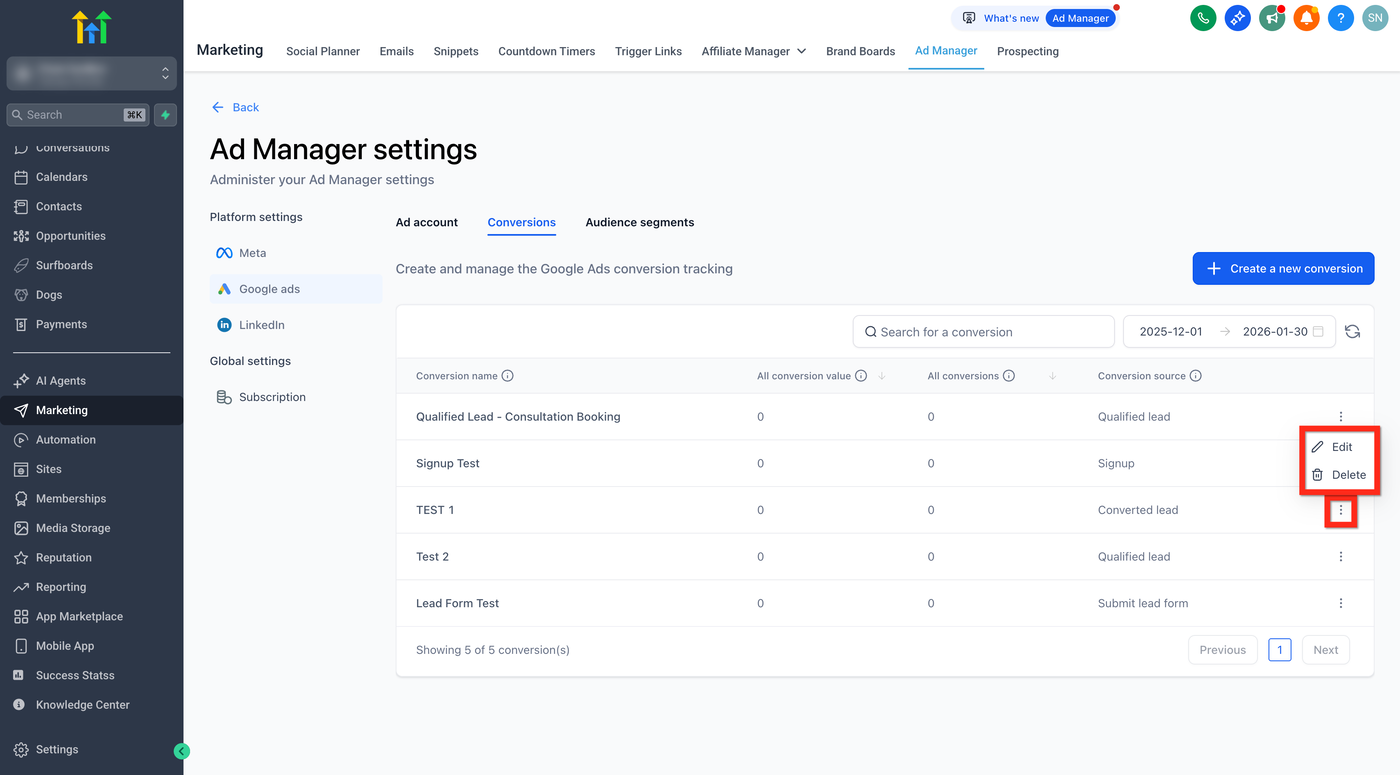Click the green phone dialer icon

click(x=1203, y=18)
